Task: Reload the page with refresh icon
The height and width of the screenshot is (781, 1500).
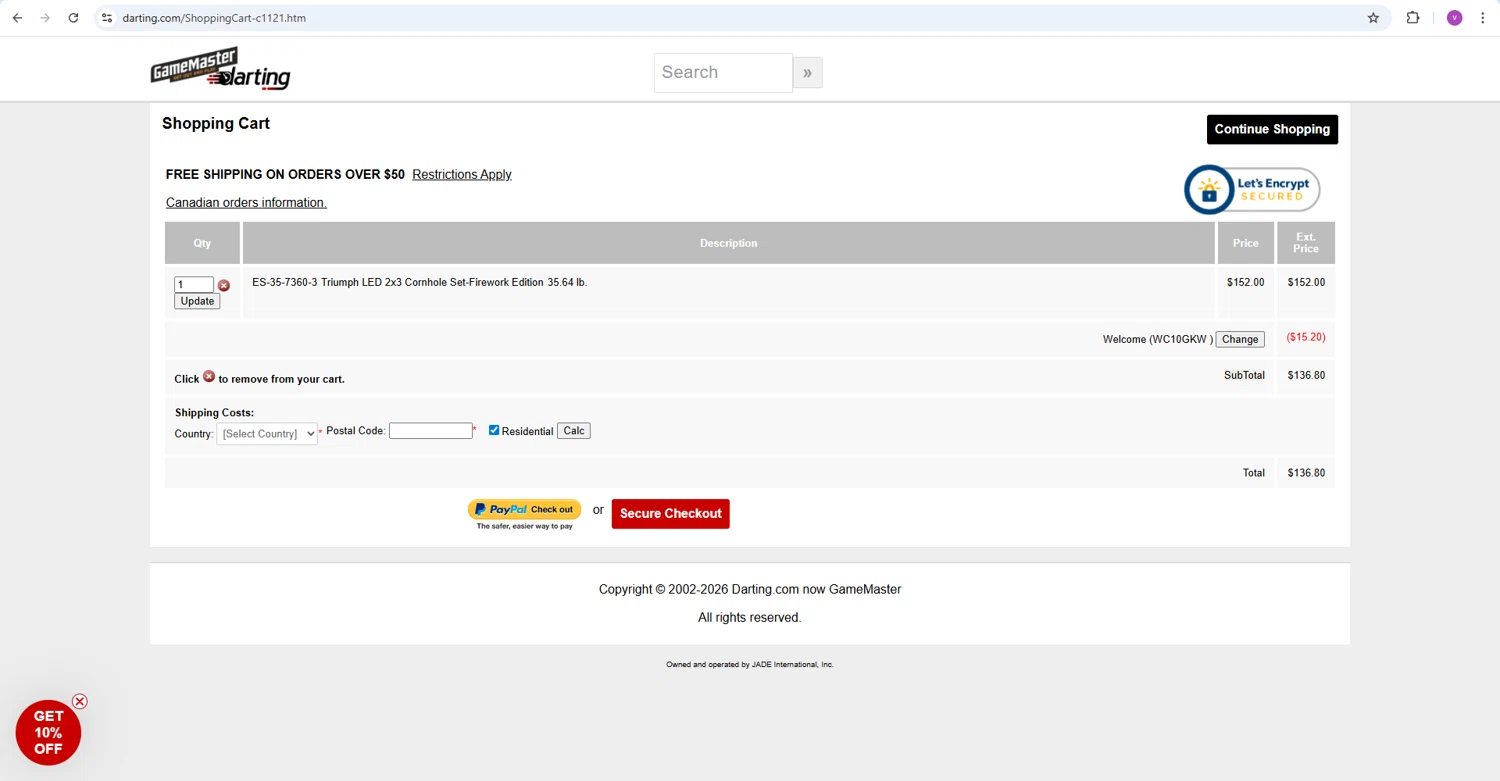Action: 73,18
